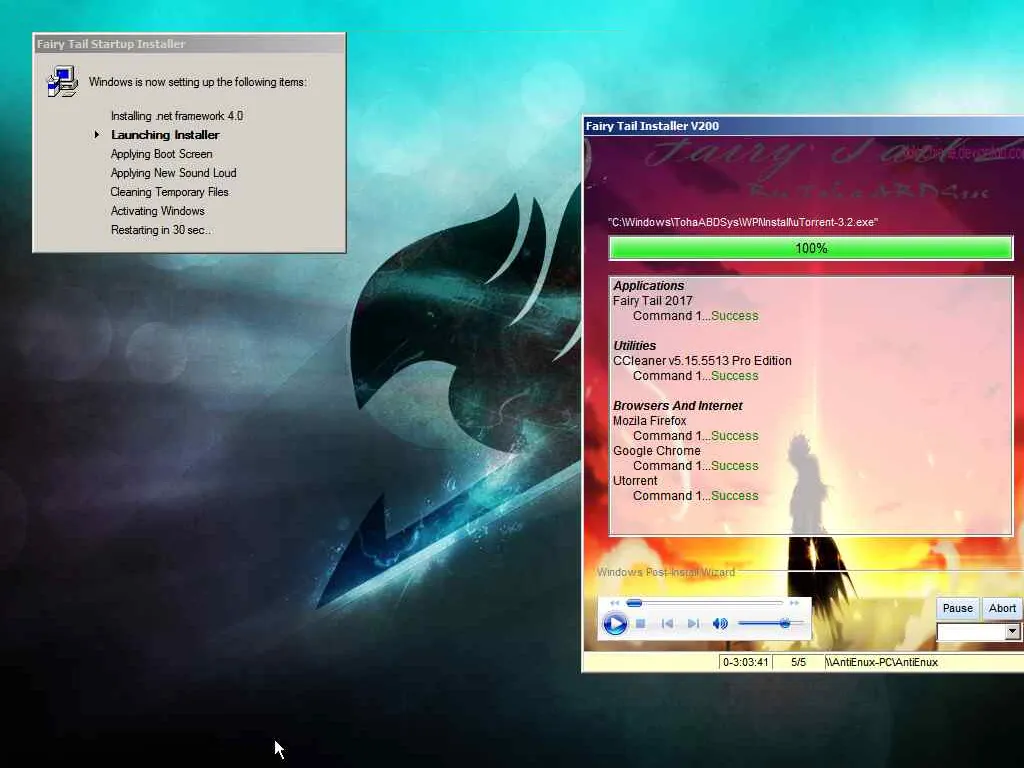Click the green 100% progress bar
Screen dimensions: 1024x768
(811, 248)
